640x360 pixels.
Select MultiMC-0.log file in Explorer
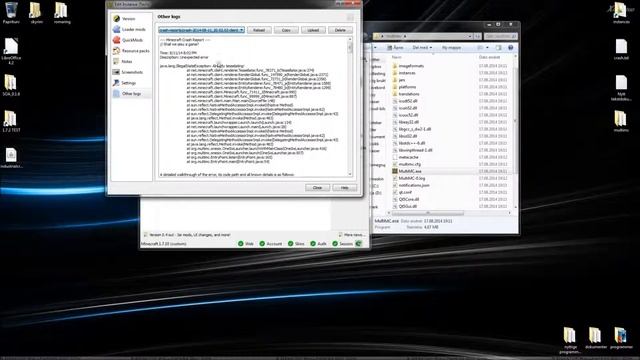411,178
